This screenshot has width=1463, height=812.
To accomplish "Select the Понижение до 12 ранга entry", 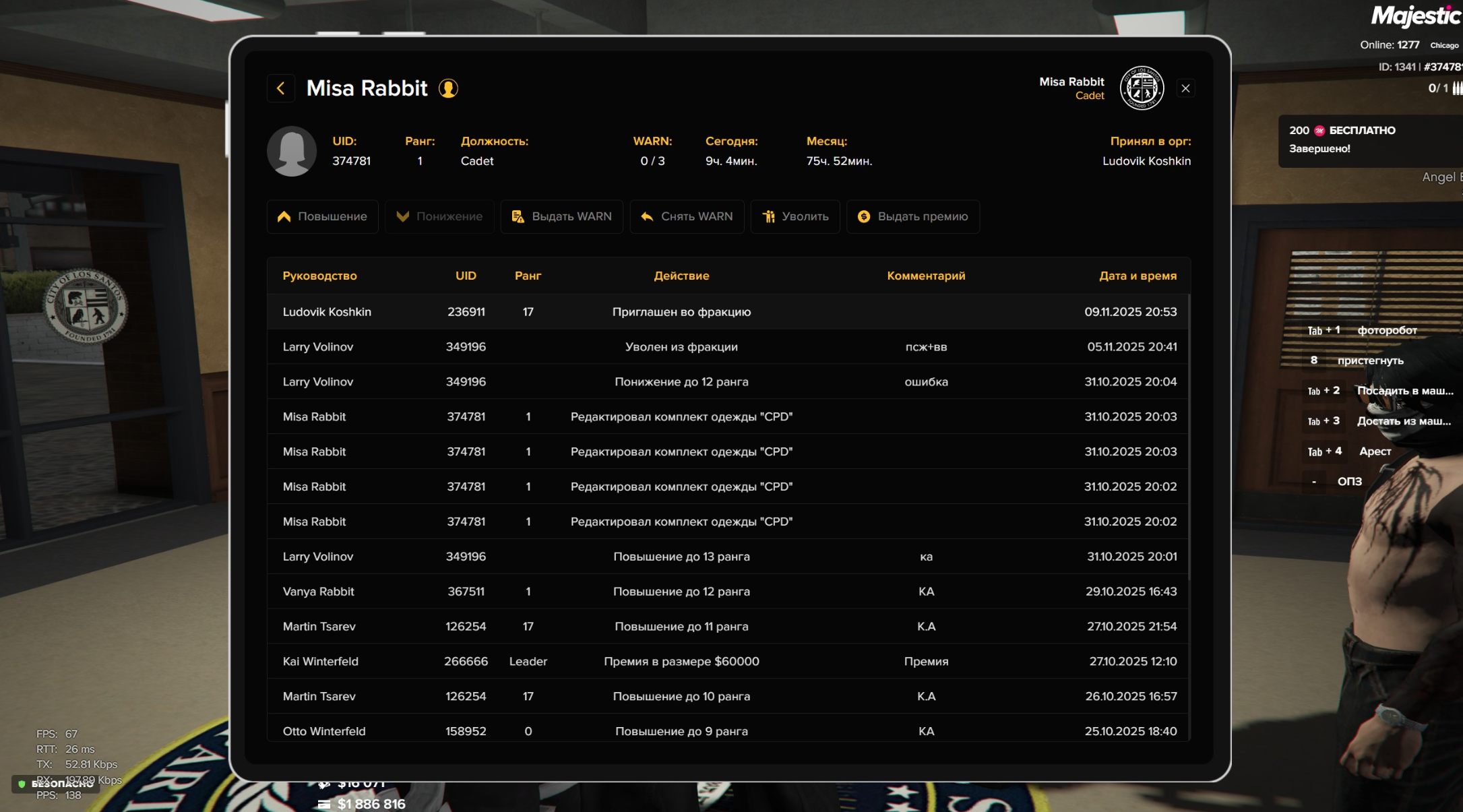I will pyautogui.click(x=681, y=382).
